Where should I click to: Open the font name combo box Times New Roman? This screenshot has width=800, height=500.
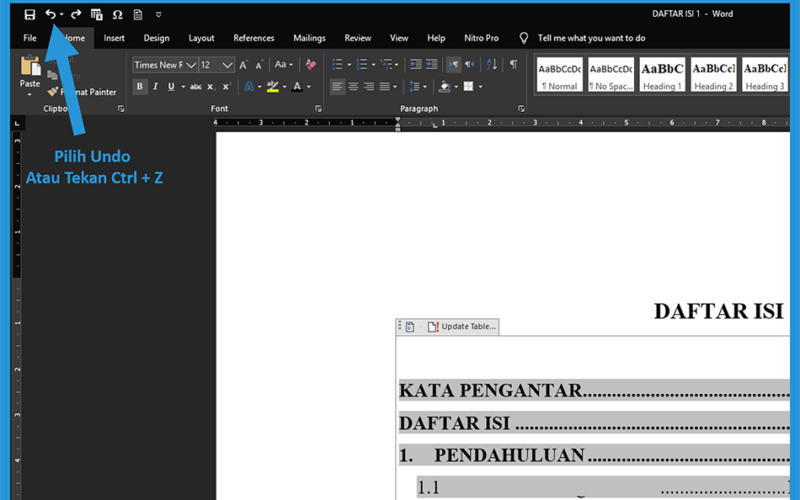click(x=165, y=65)
